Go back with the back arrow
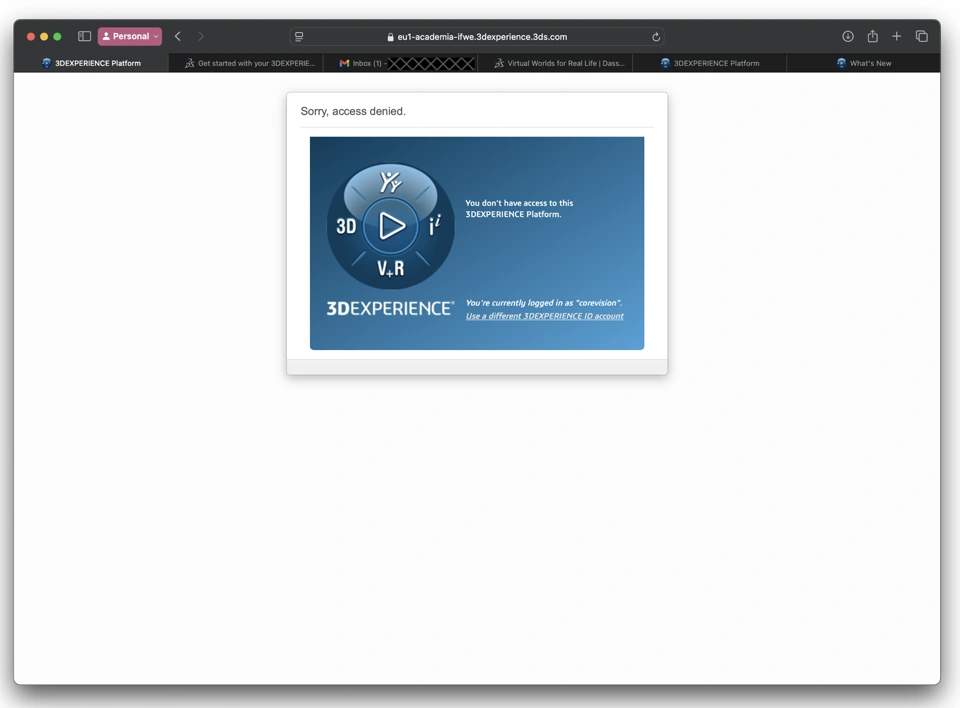This screenshot has height=708, width=960. click(x=178, y=36)
